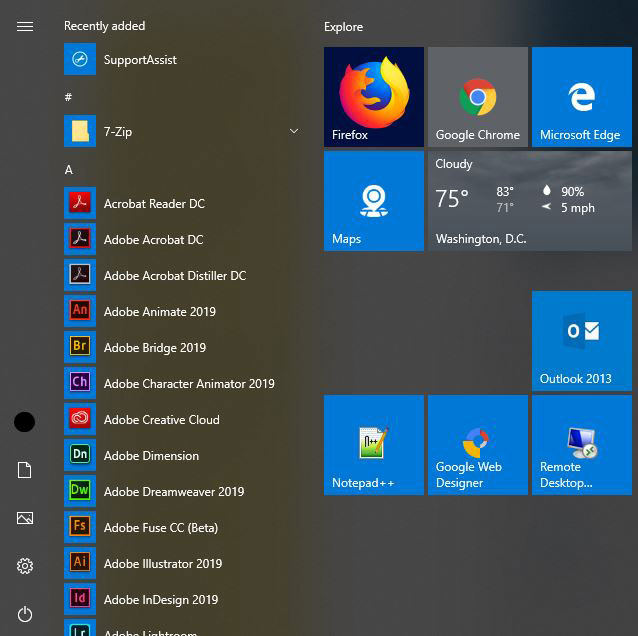This screenshot has width=638, height=636.
Task: Select 'Adobe Acrobat DC' text
Action: pos(153,240)
